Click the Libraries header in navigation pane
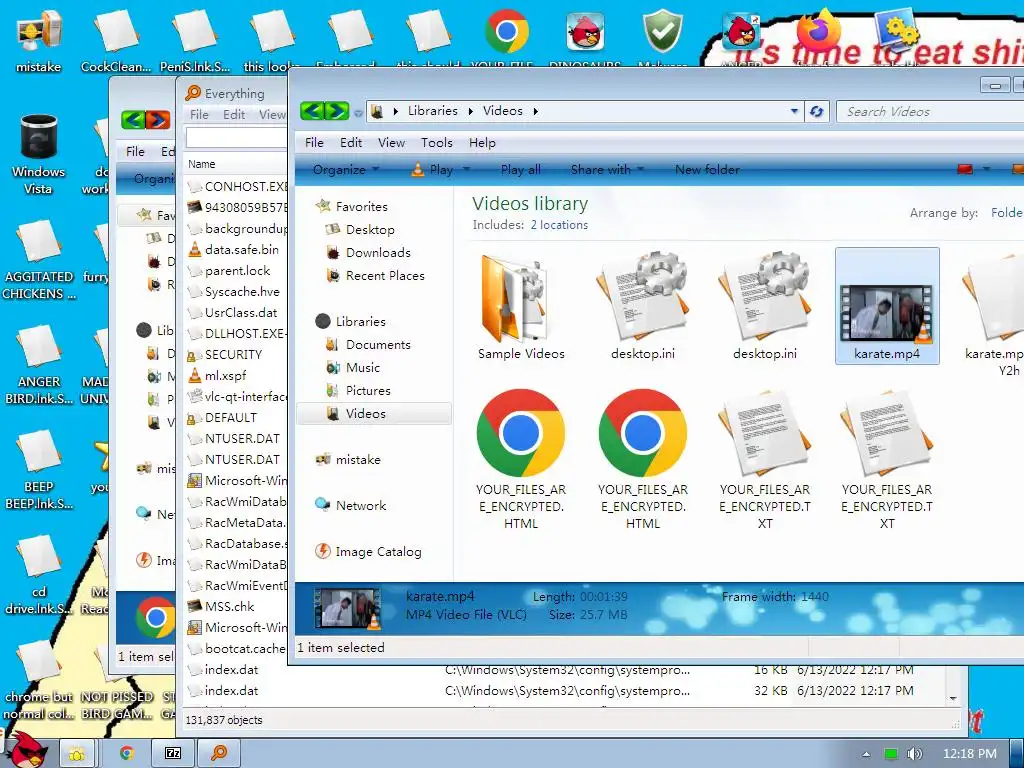This screenshot has height=768, width=1024. click(360, 321)
